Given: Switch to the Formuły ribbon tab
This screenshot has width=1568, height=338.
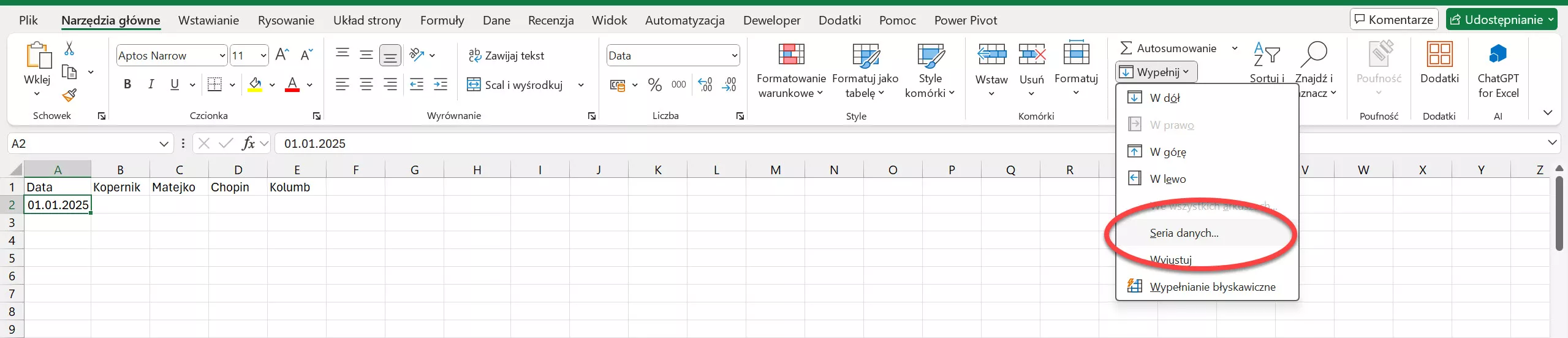Looking at the screenshot, I should coord(442,20).
